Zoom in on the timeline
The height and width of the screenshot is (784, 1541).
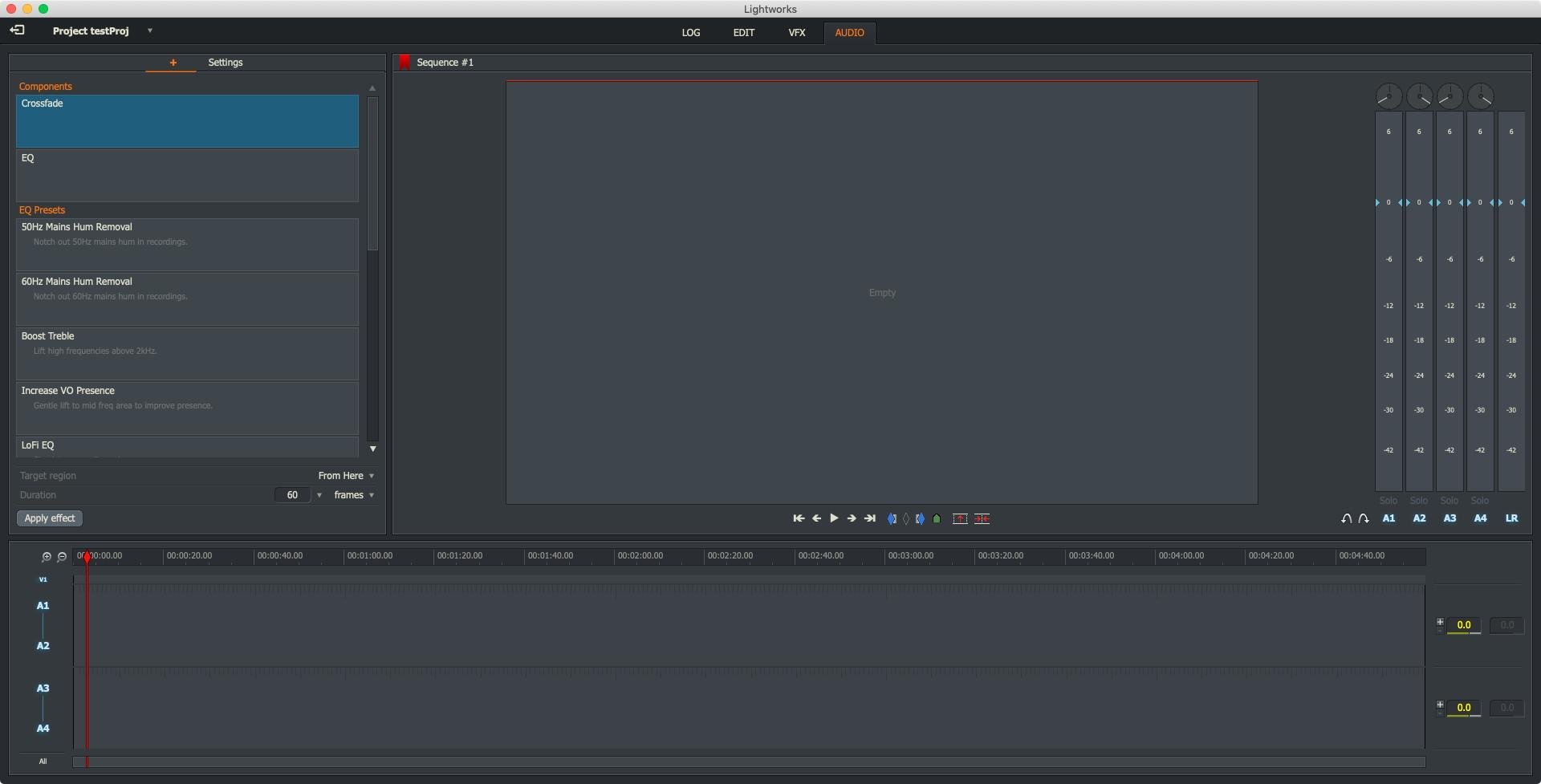coord(47,557)
